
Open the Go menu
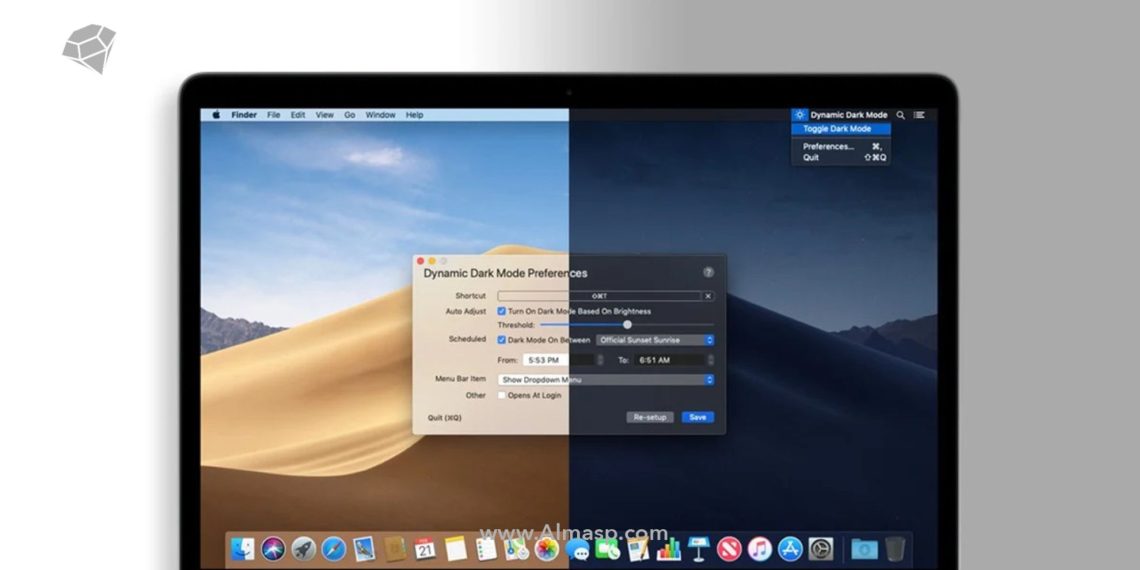[x=350, y=115]
